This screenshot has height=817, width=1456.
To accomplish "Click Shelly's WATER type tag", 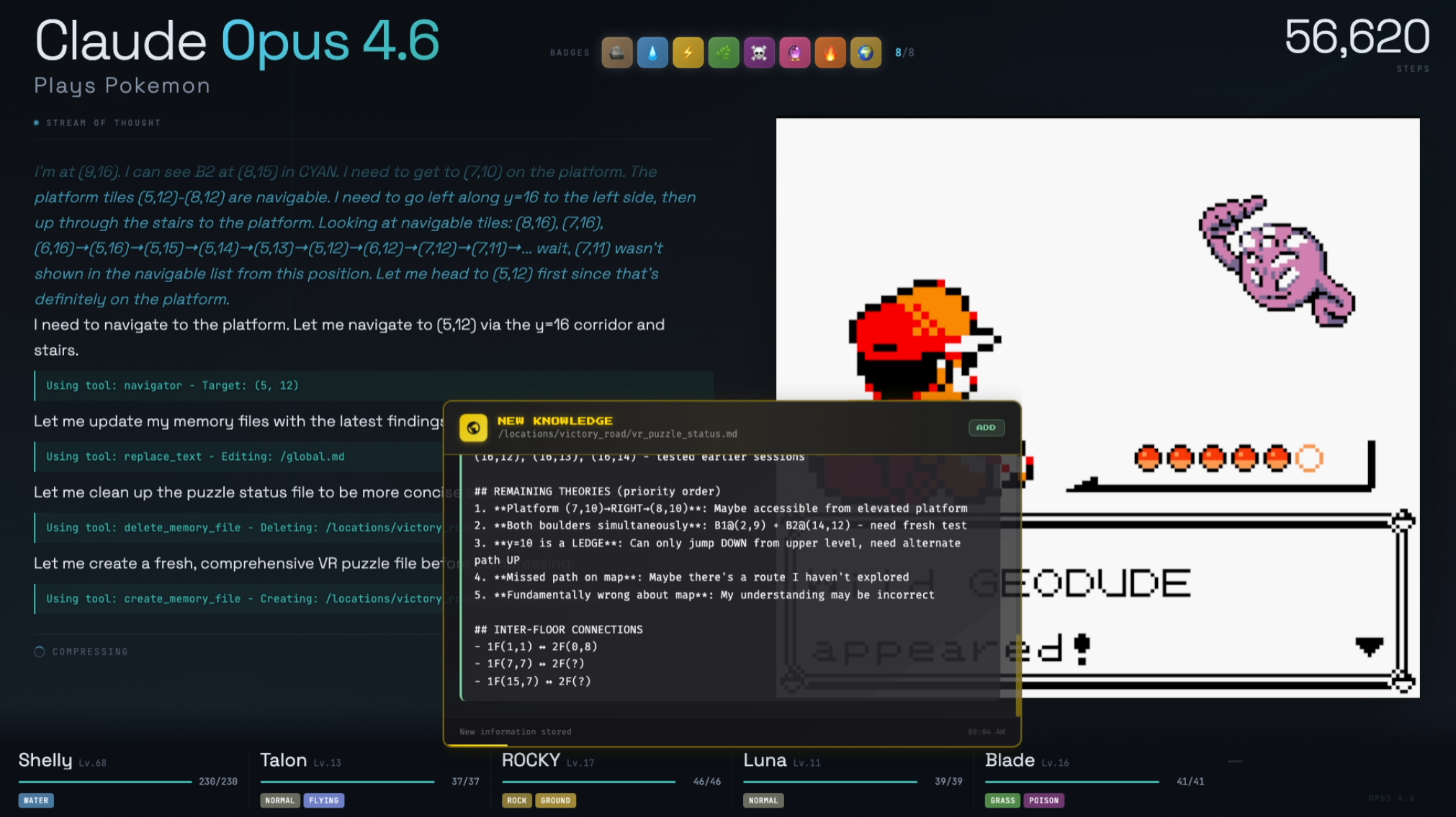I will [36, 800].
